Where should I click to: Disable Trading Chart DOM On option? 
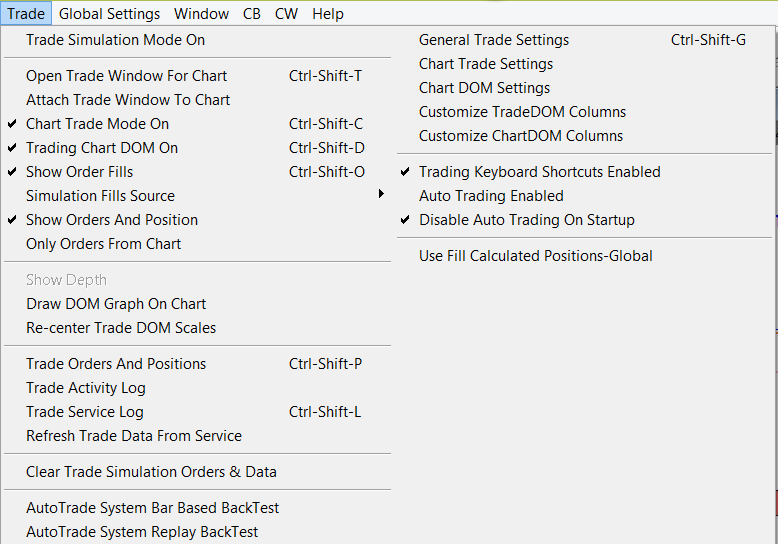click(x=101, y=148)
